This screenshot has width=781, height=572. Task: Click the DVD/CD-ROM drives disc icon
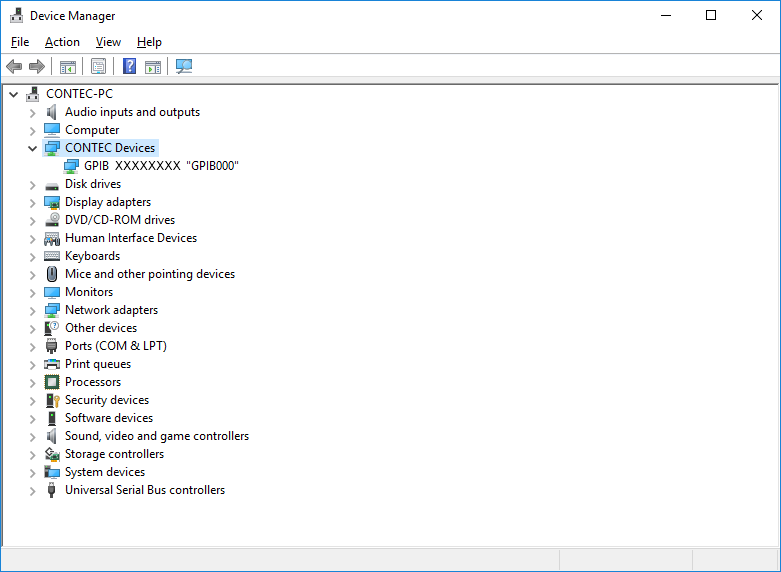[x=52, y=220]
